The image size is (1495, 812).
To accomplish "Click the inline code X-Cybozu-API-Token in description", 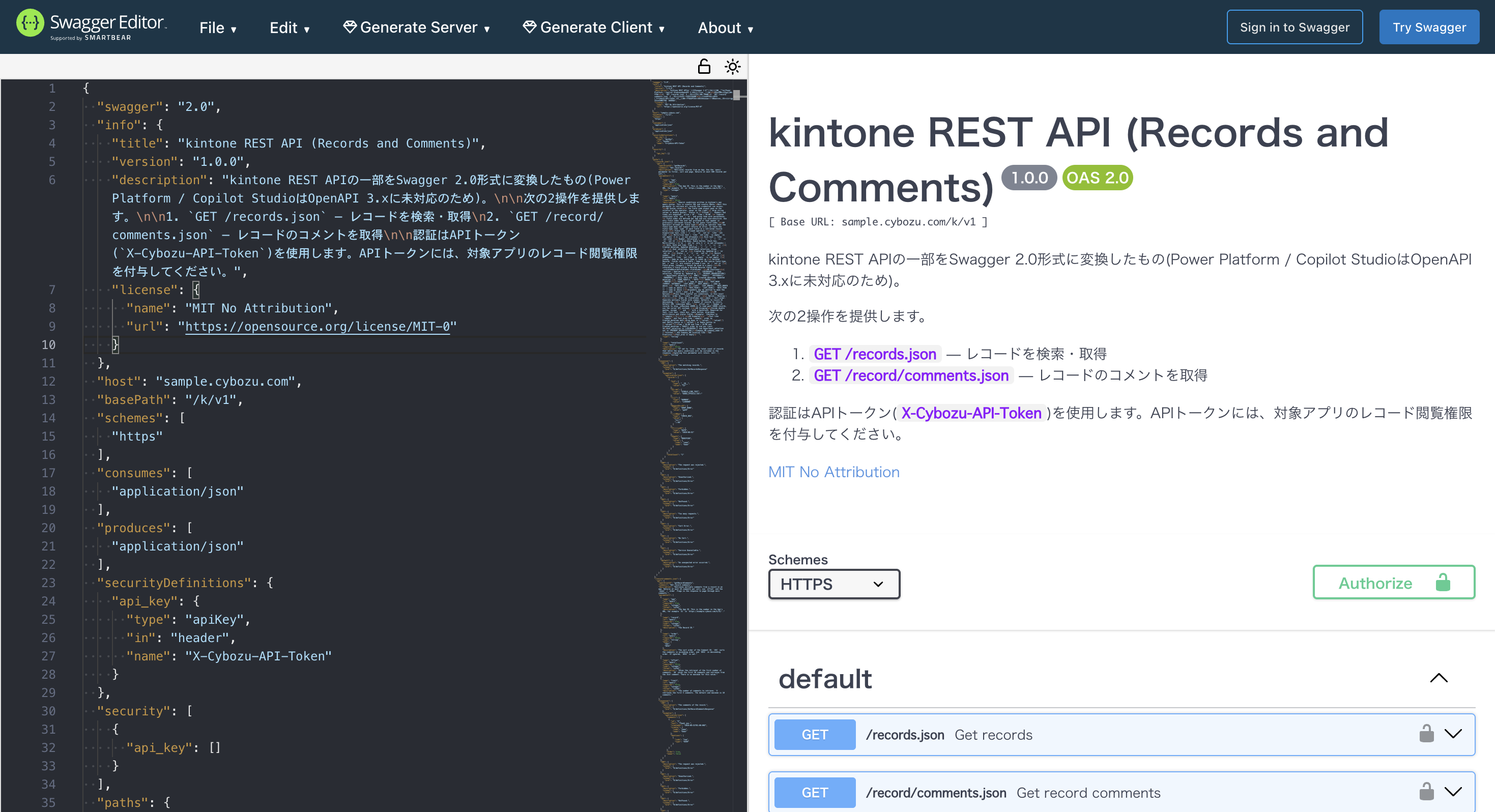I will pyautogui.click(x=970, y=413).
